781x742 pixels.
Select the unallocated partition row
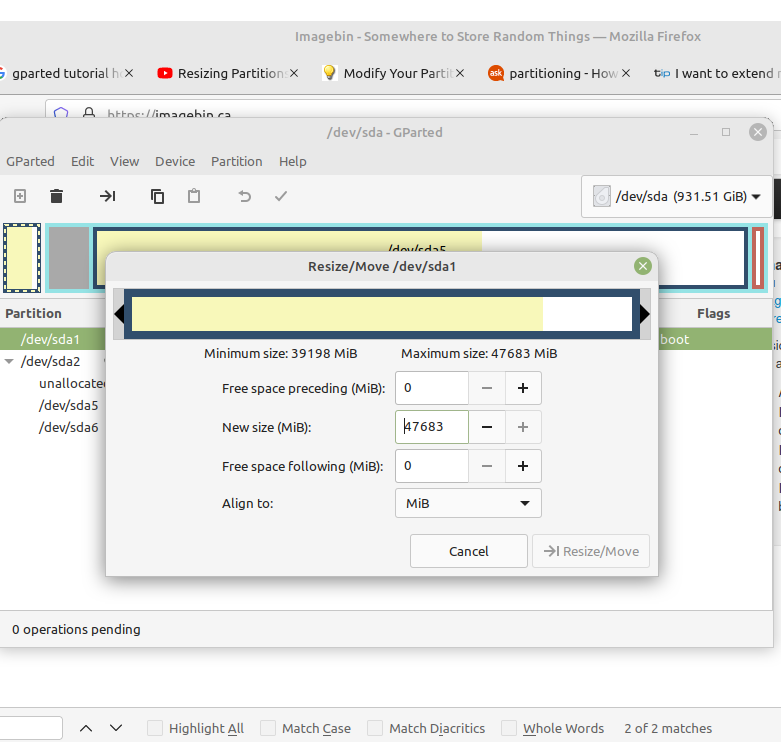(x=53, y=383)
